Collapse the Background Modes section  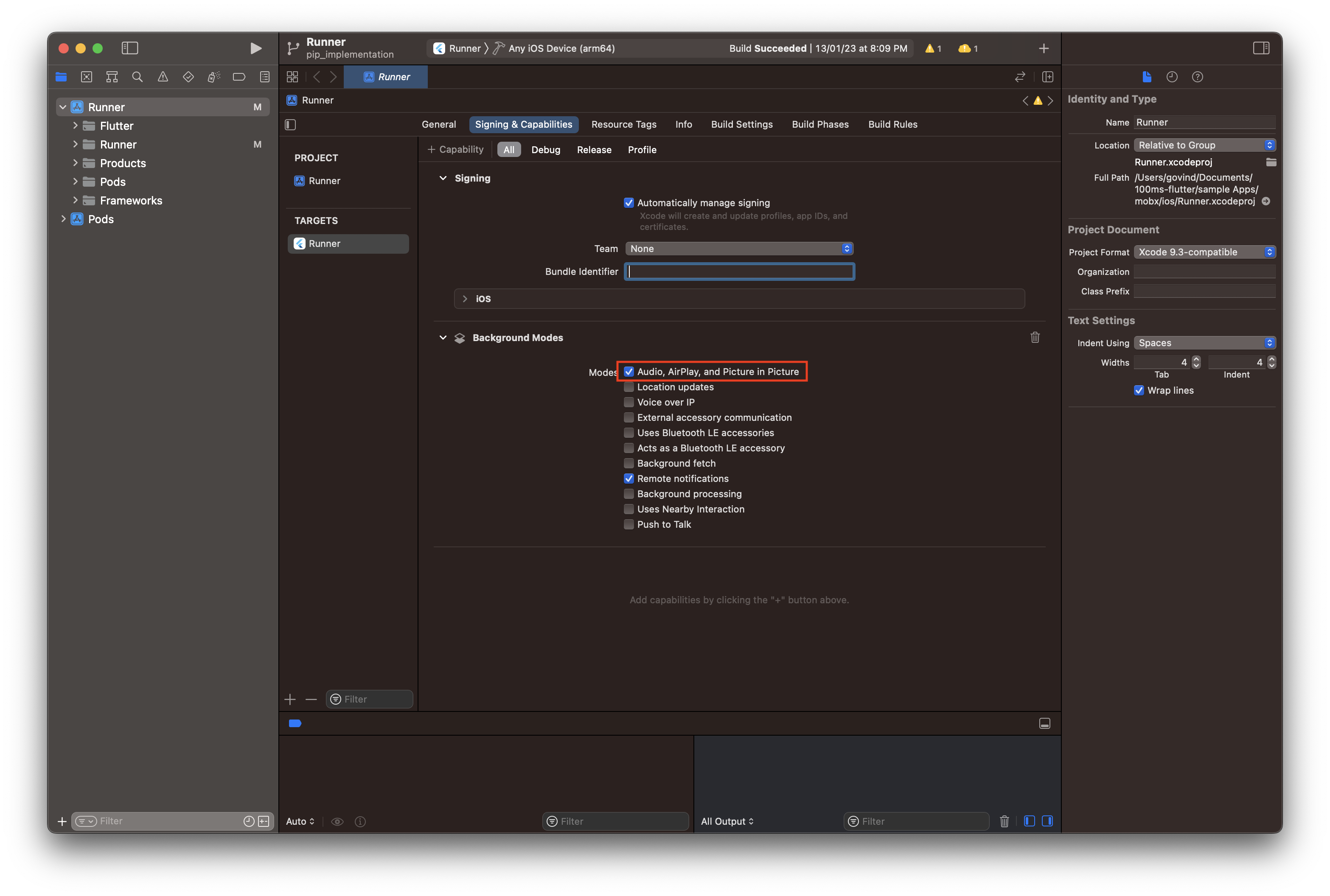pyautogui.click(x=443, y=337)
